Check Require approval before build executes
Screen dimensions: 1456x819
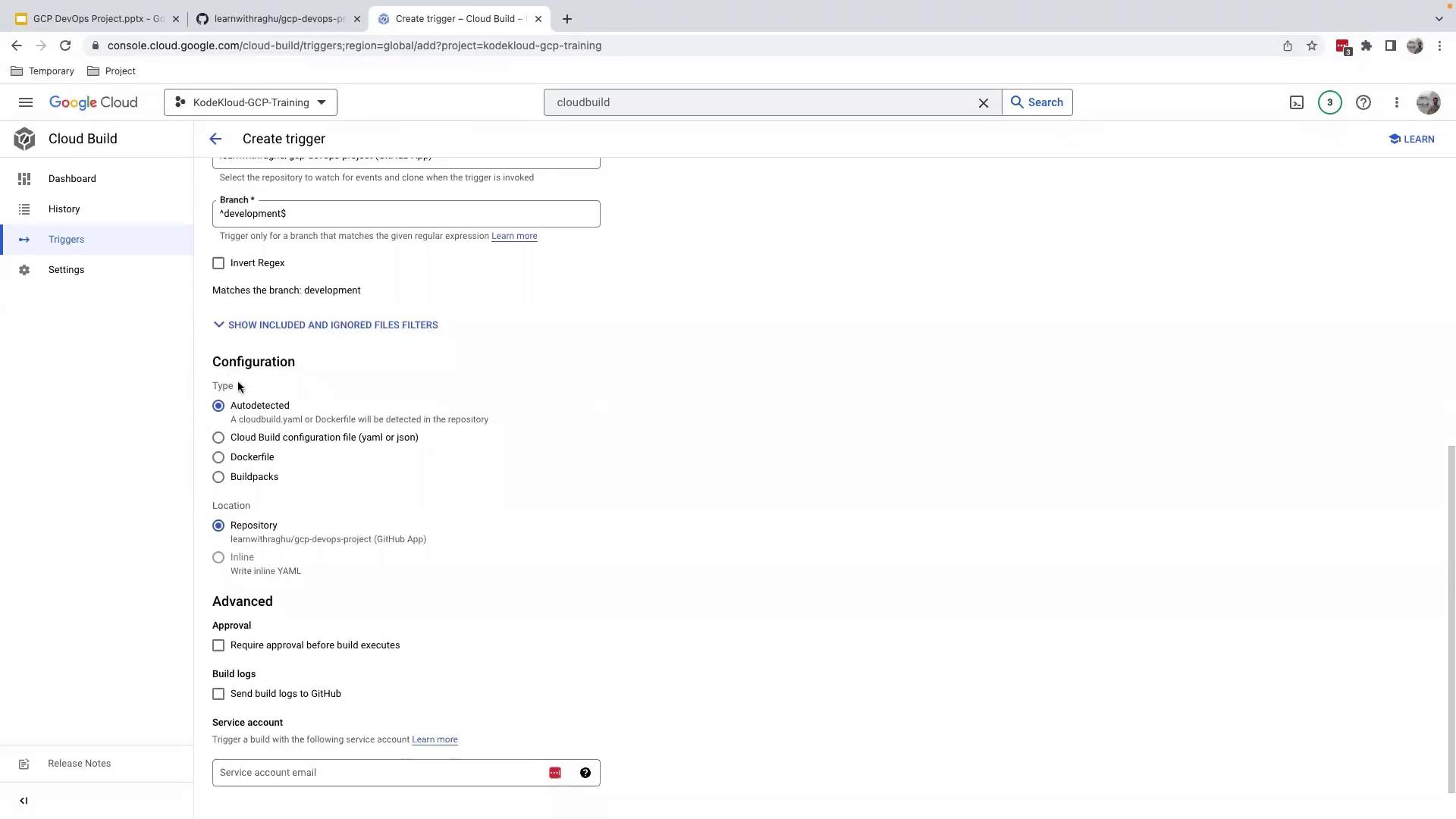[218, 645]
